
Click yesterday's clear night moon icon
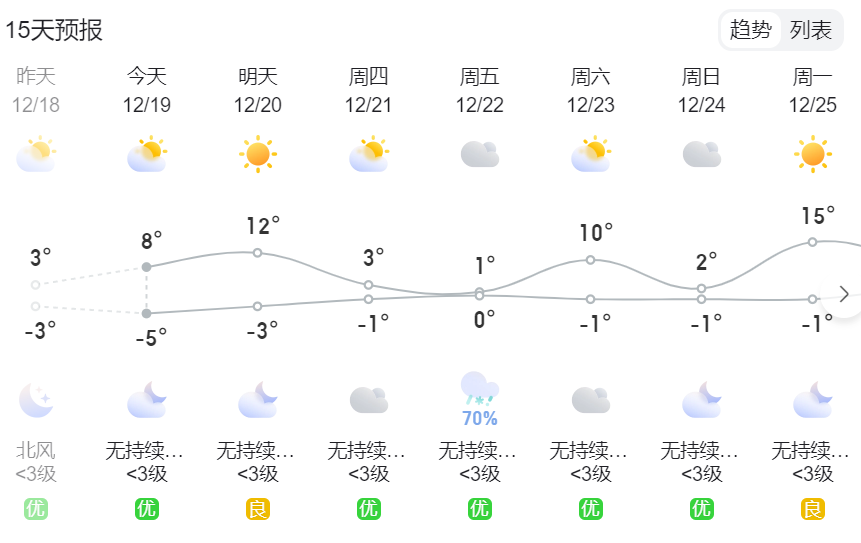36,400
